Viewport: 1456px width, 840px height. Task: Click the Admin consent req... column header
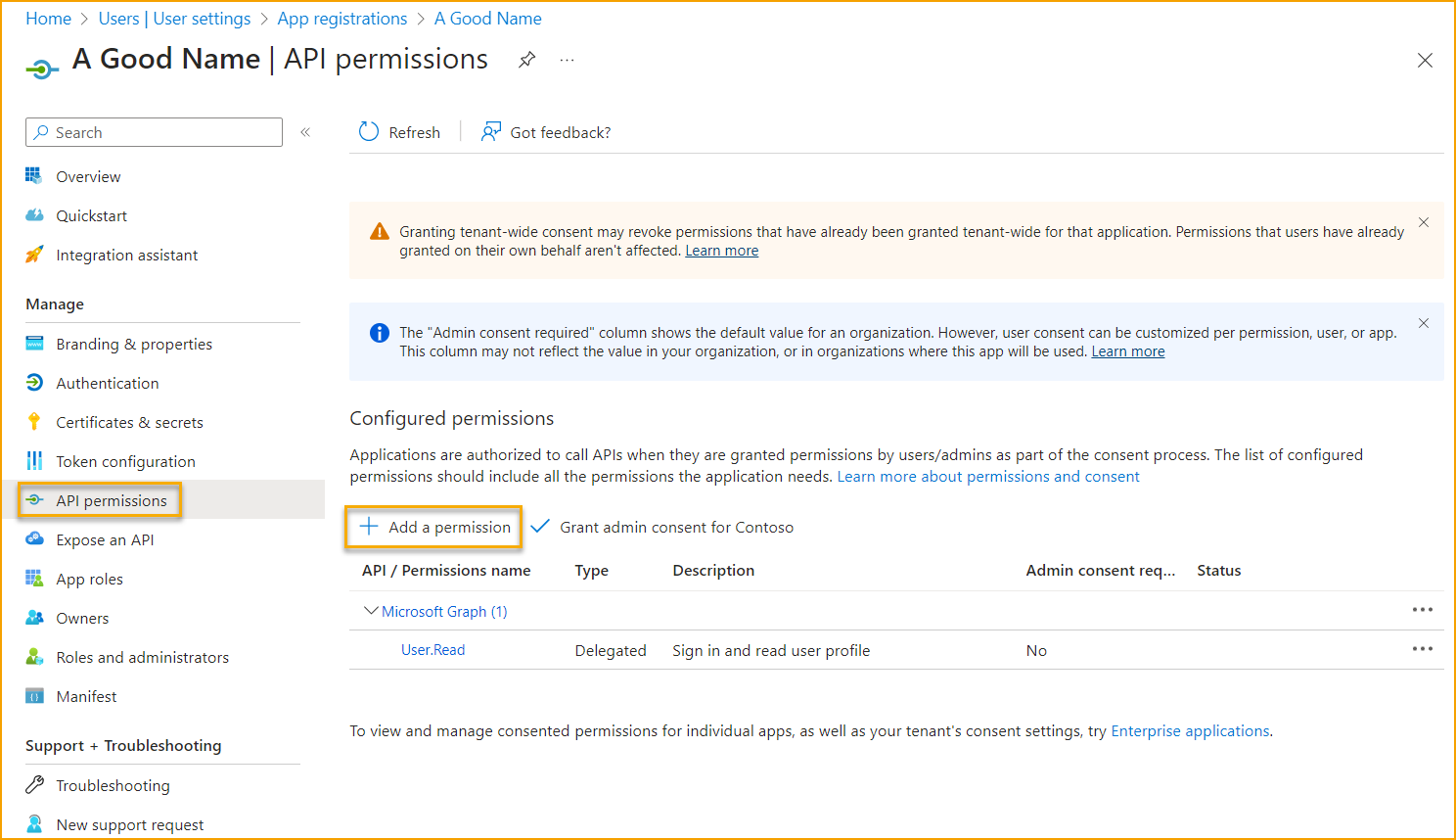point(1101,570)
